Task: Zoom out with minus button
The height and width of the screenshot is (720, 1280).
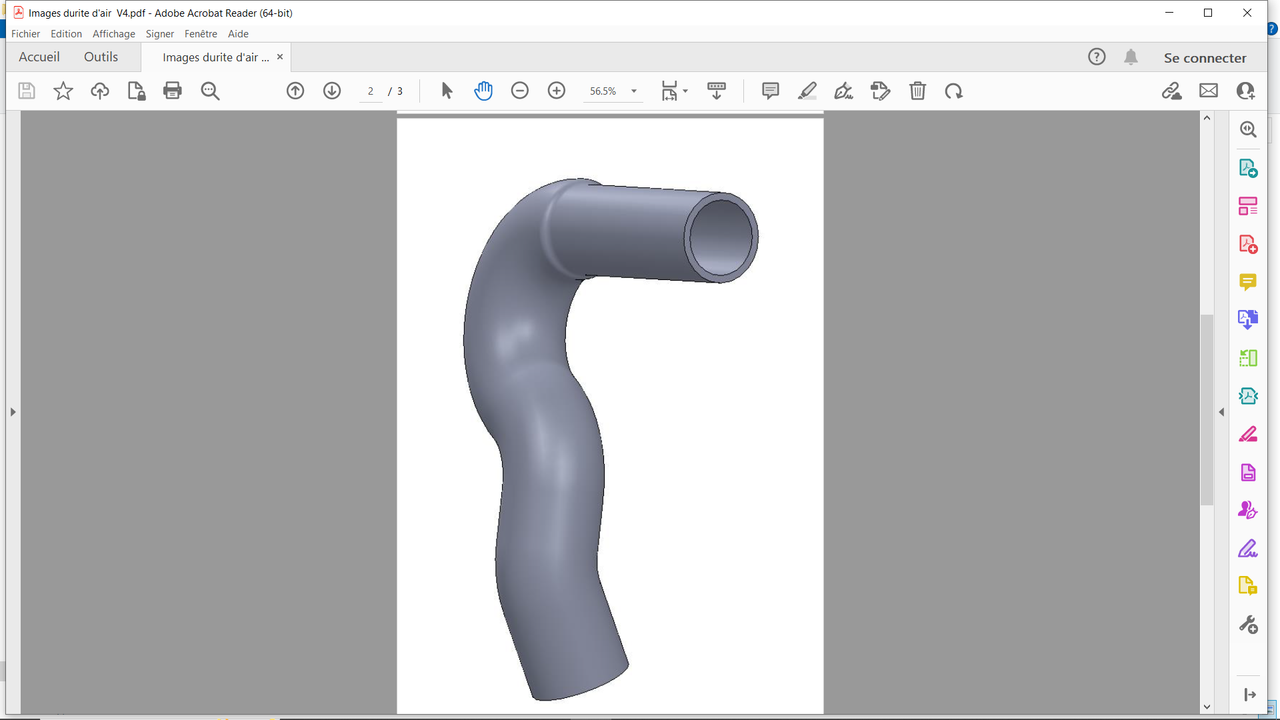Action: tap(520, 91)
